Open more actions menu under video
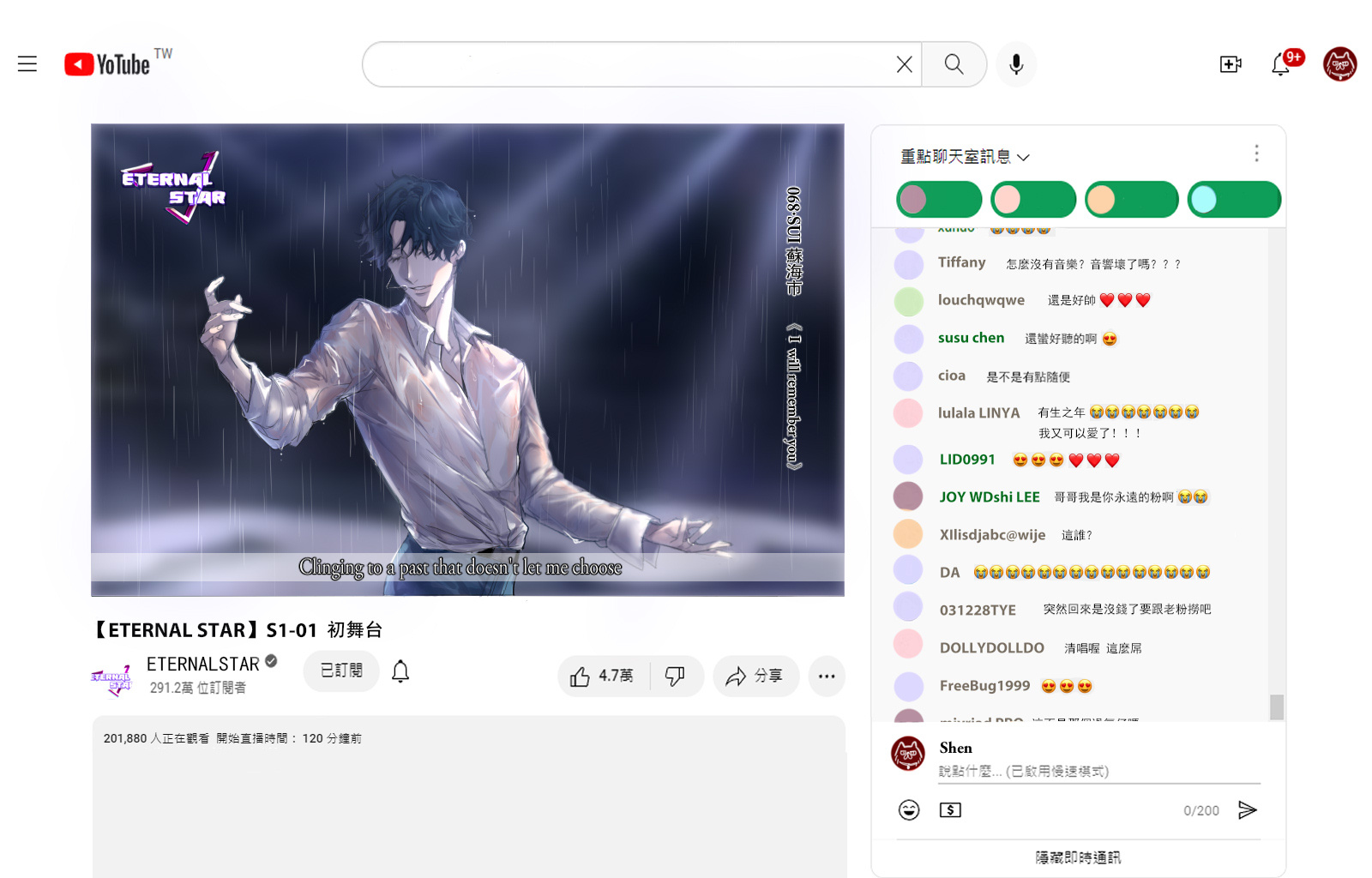Screen dimensions: 1372x878 827,677
